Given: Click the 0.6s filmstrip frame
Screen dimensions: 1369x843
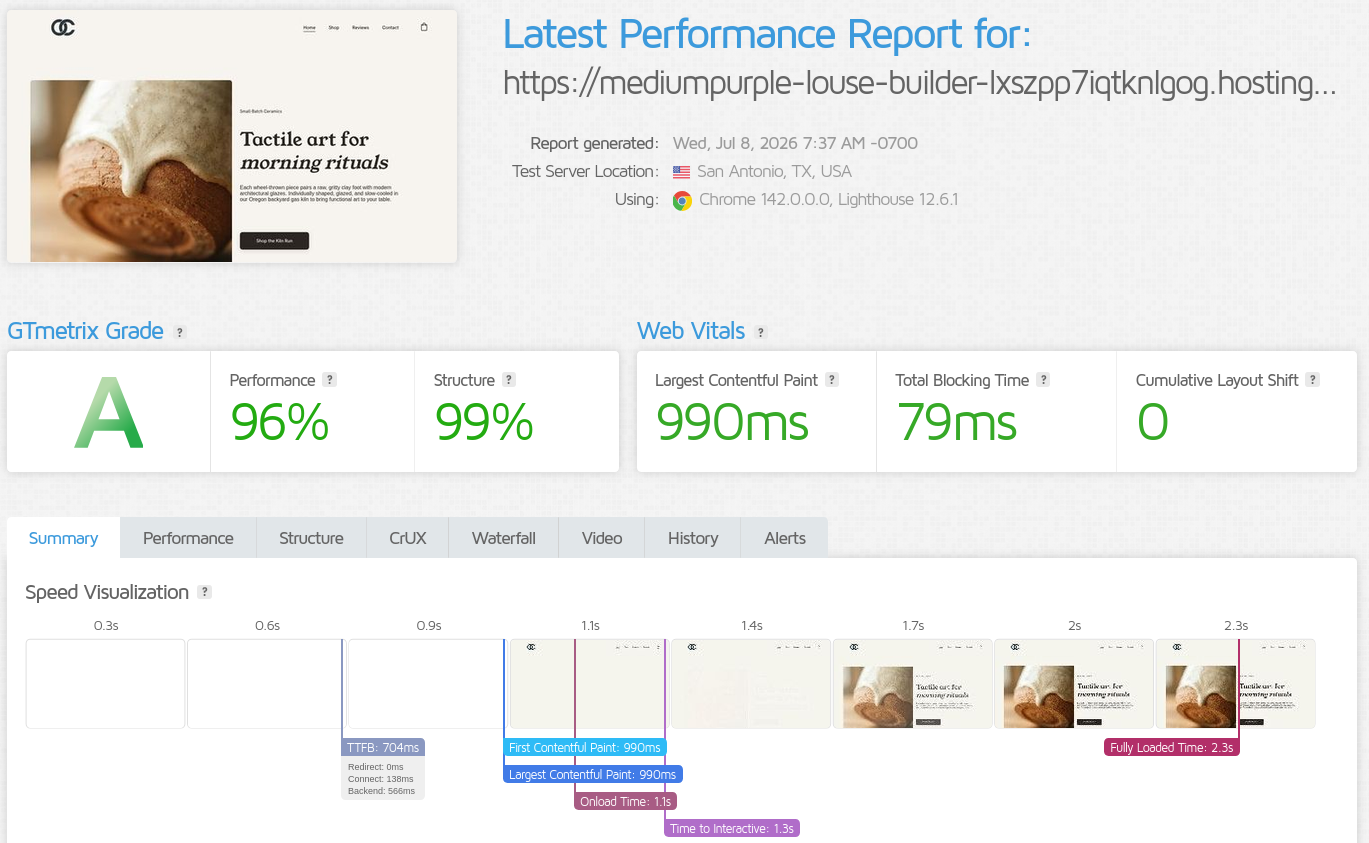Looking at the screenshot, I should [x=267, y=684].
